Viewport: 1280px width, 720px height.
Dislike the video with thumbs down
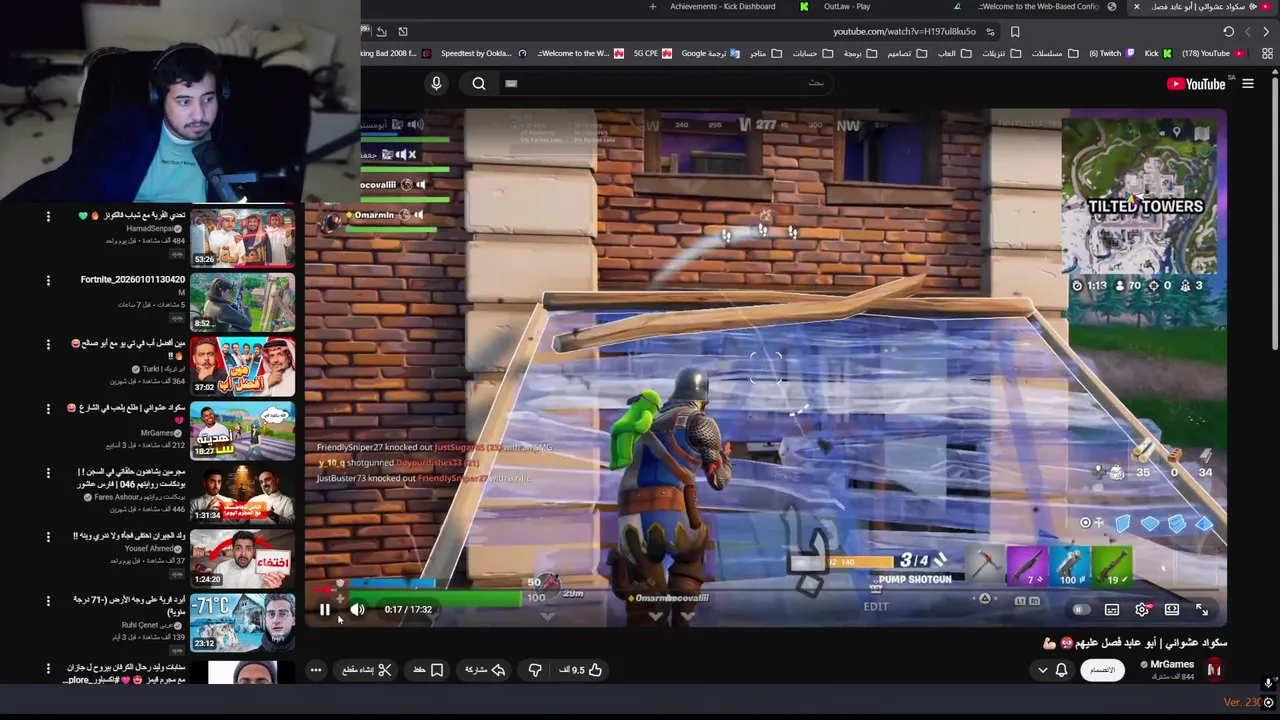535,670
